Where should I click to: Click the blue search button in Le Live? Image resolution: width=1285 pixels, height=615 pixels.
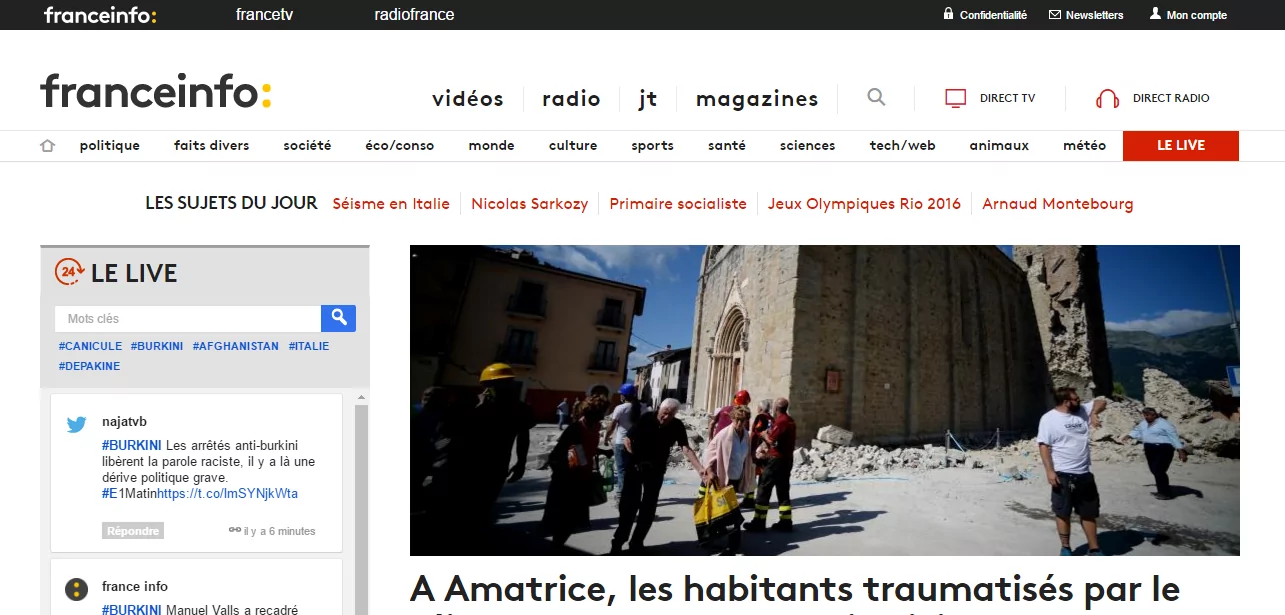click(x=338, y=318)
